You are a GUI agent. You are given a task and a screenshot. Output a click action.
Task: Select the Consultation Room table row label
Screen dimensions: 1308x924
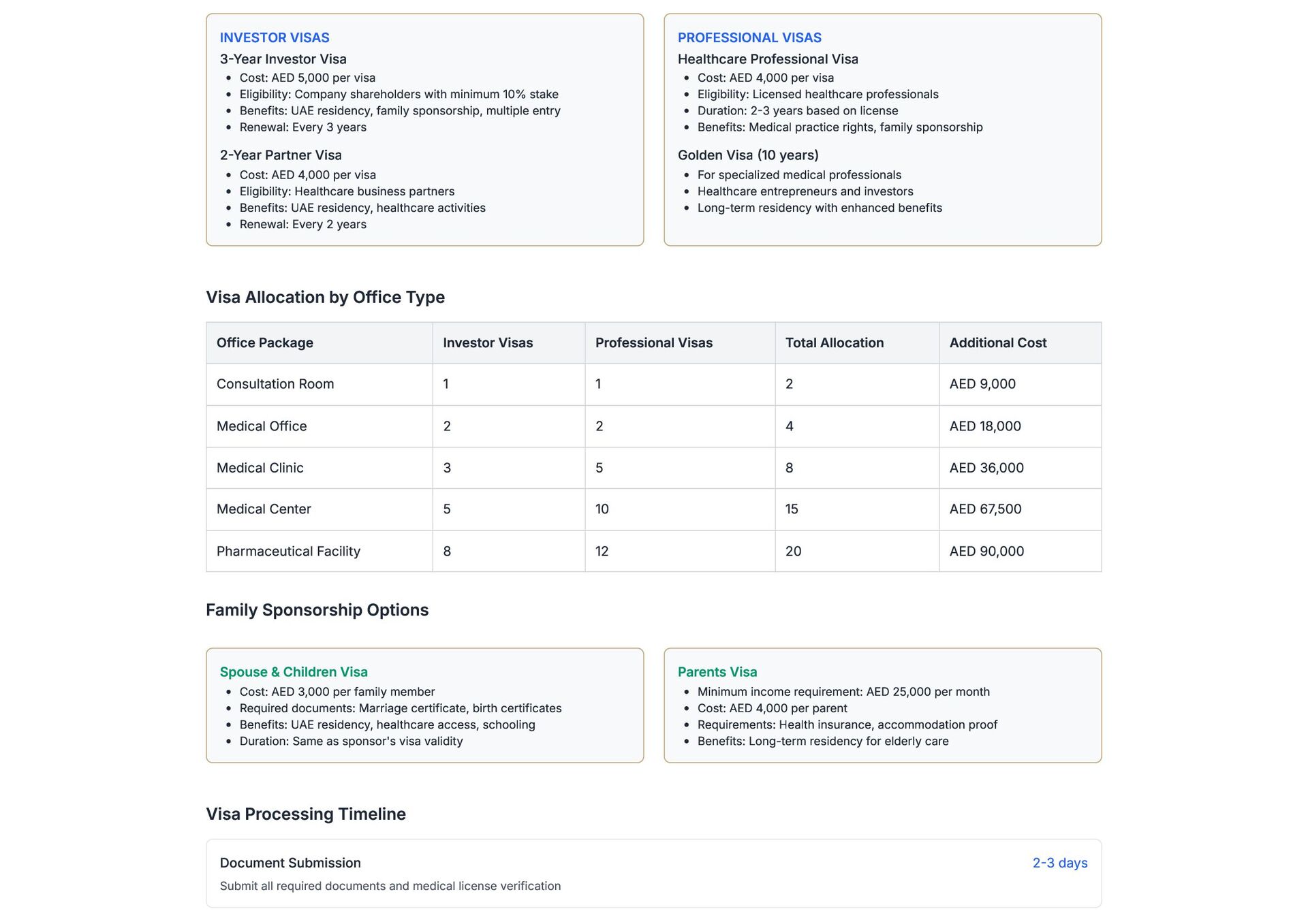[x=275, y=384]
